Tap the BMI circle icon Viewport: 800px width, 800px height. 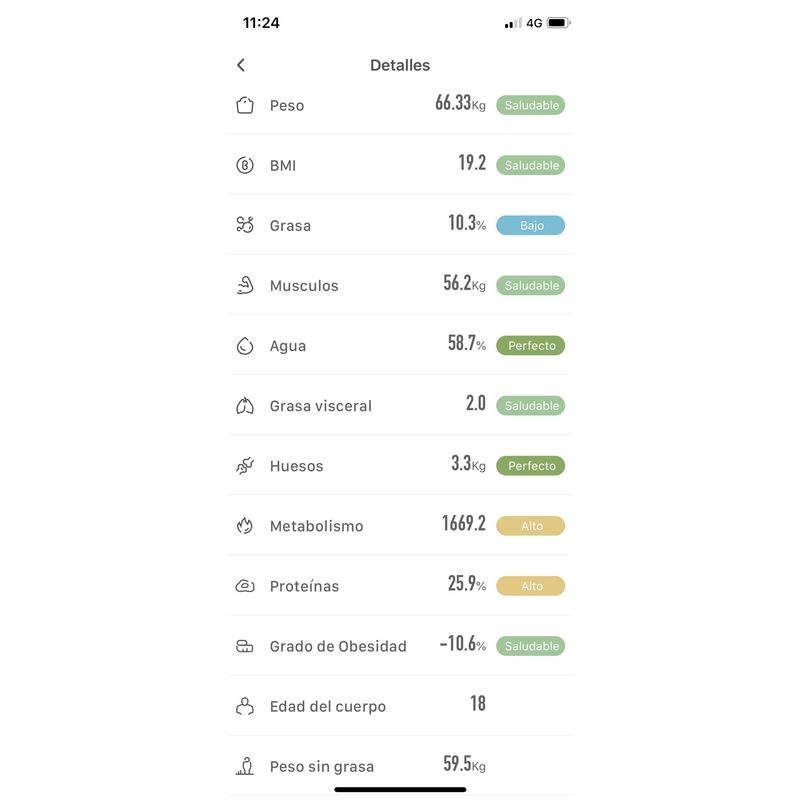pos(245,165)
